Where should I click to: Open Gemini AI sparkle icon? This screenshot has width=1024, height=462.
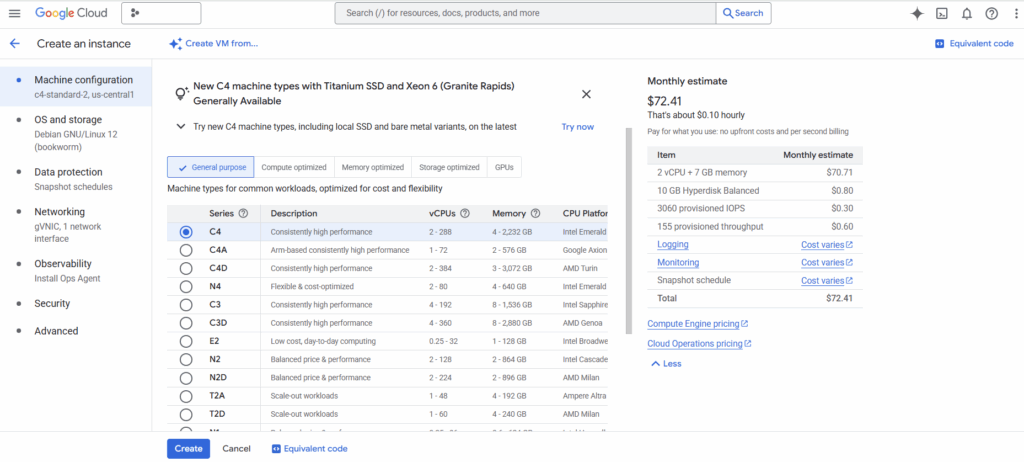pyautogui.click(x=917, y=13)
